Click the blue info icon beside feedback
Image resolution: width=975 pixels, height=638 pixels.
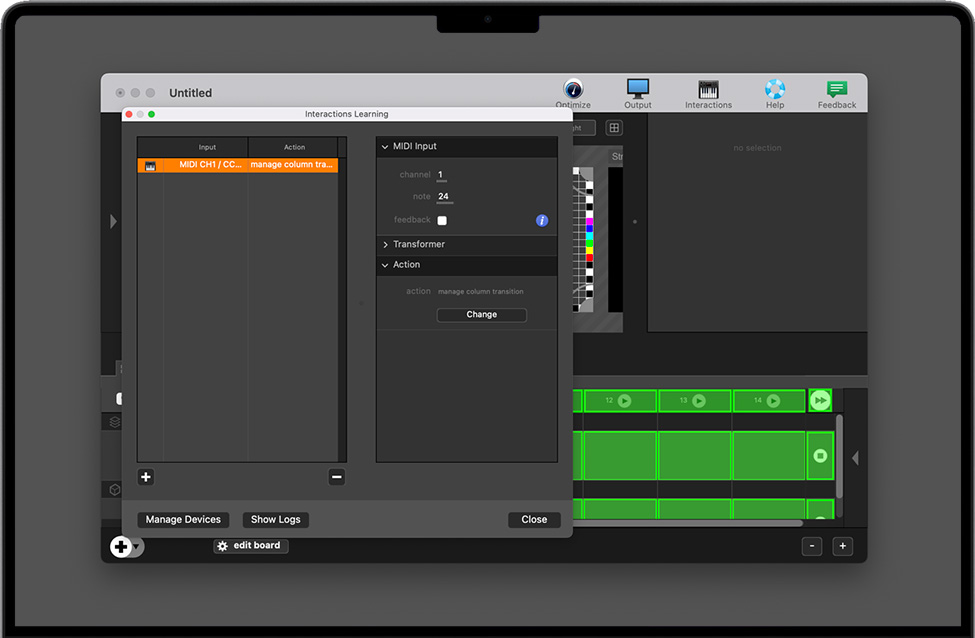point(542,220)
